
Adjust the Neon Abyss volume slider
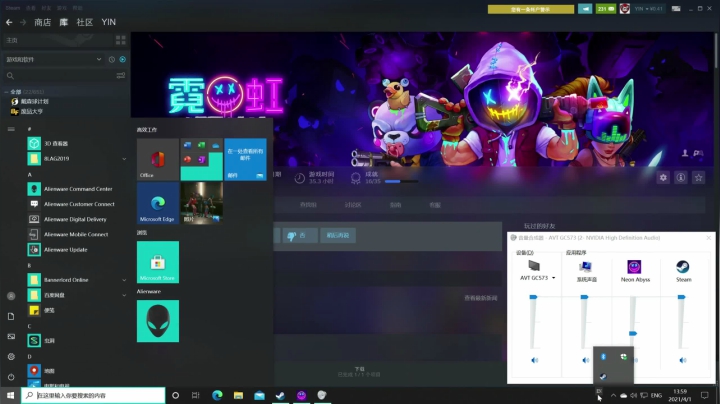(633, 333)
